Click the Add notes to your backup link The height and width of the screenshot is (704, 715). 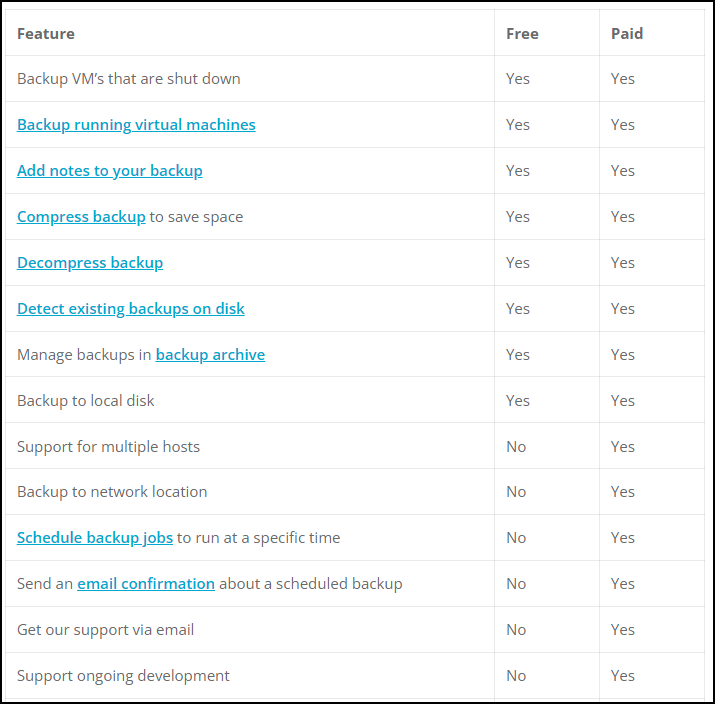(110, 171)
